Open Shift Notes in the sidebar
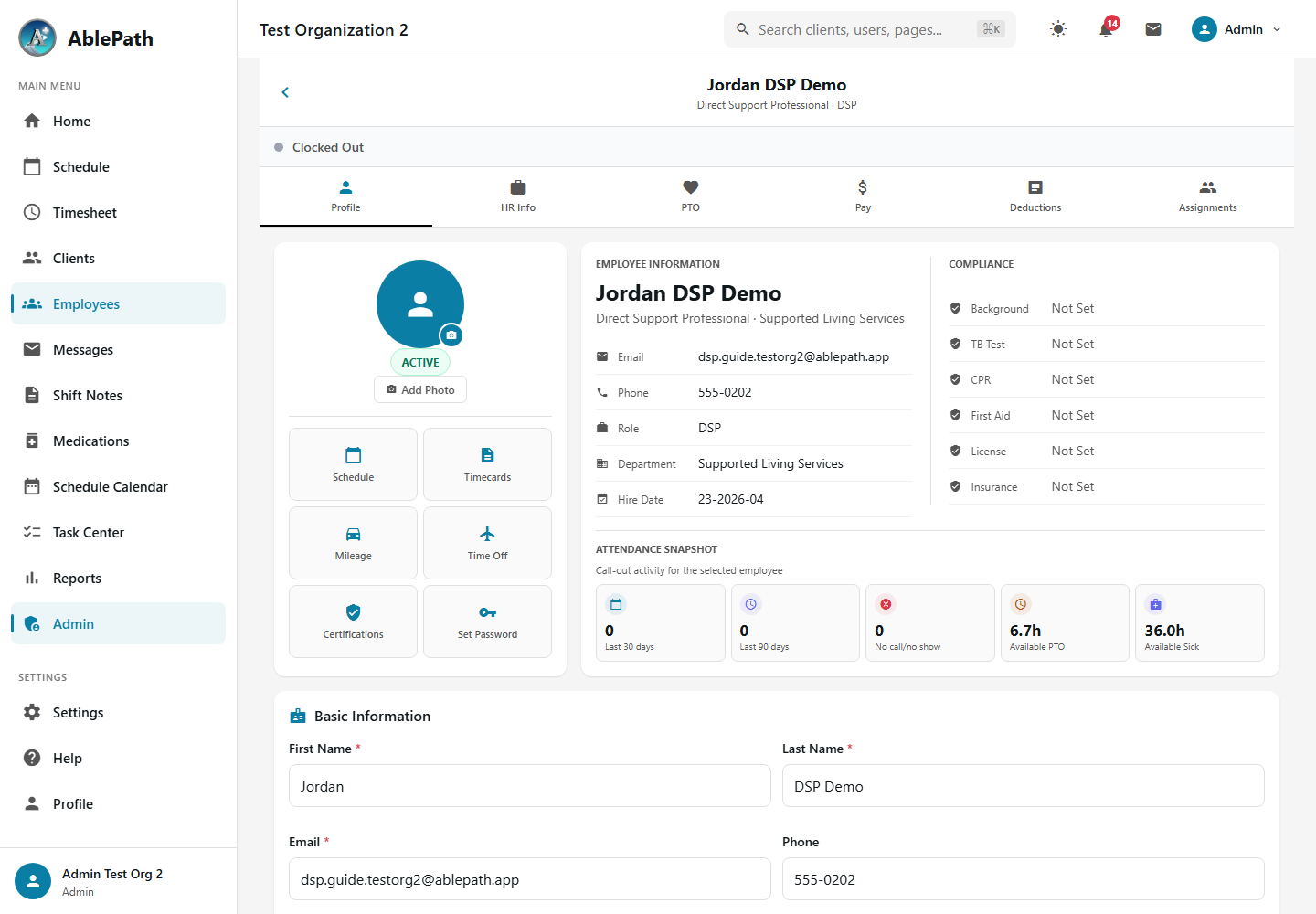1316x914 pixels. (x=118, y=395)
